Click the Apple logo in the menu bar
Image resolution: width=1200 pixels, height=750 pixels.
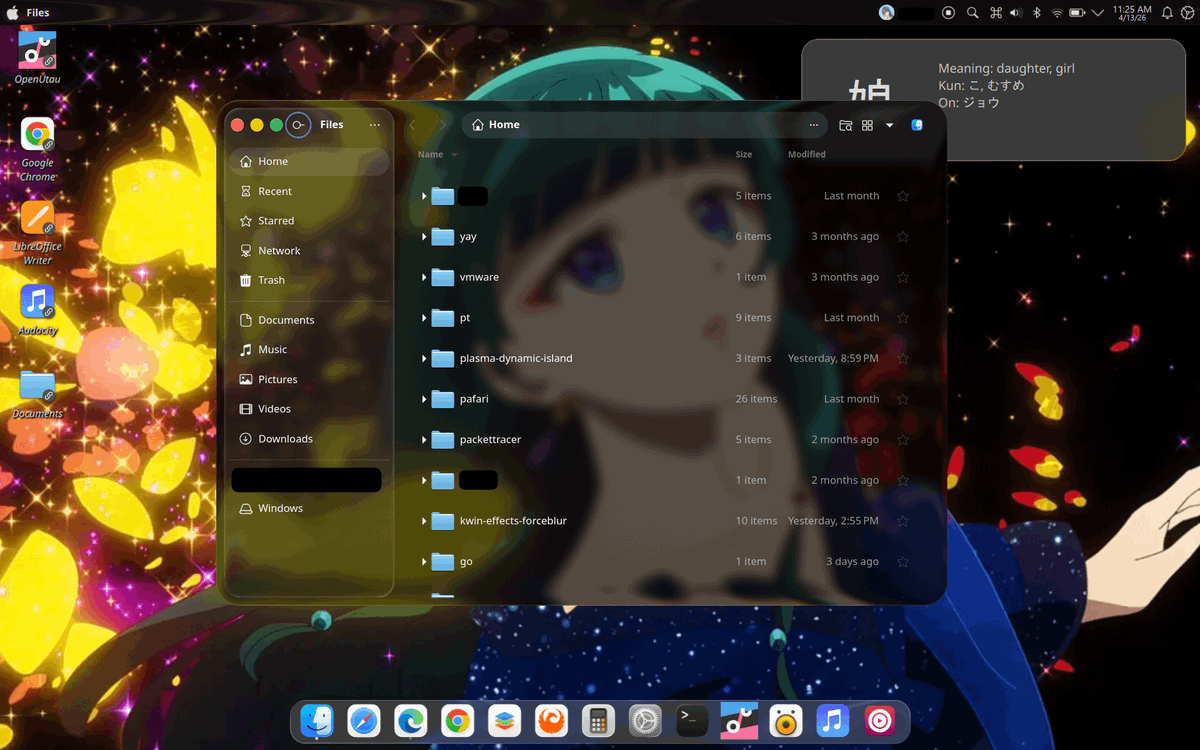point(13,12)
